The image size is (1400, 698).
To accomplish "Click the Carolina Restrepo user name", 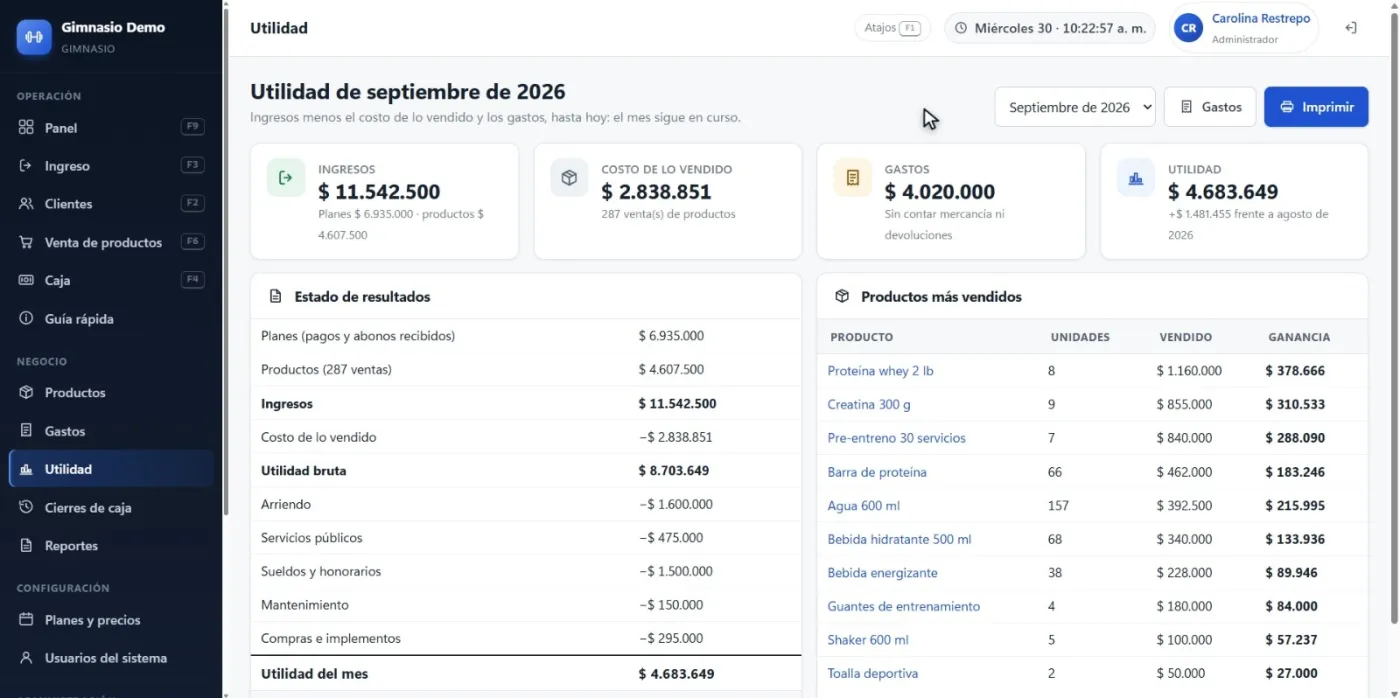I will coord(1260,19).
